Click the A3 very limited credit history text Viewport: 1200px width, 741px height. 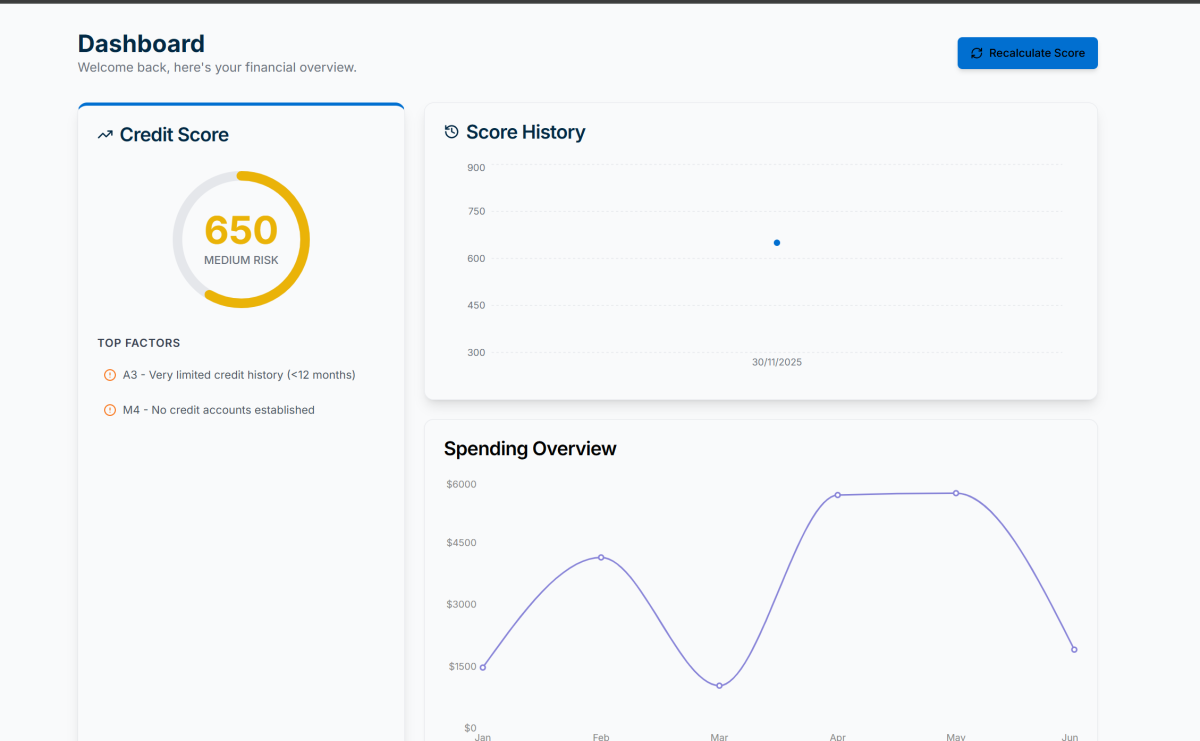coord(239,375)
